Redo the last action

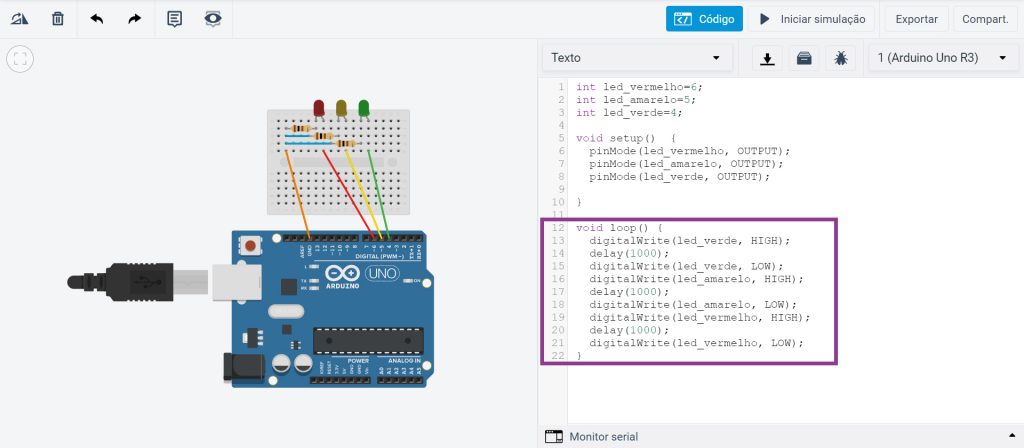tap(135, 19)
